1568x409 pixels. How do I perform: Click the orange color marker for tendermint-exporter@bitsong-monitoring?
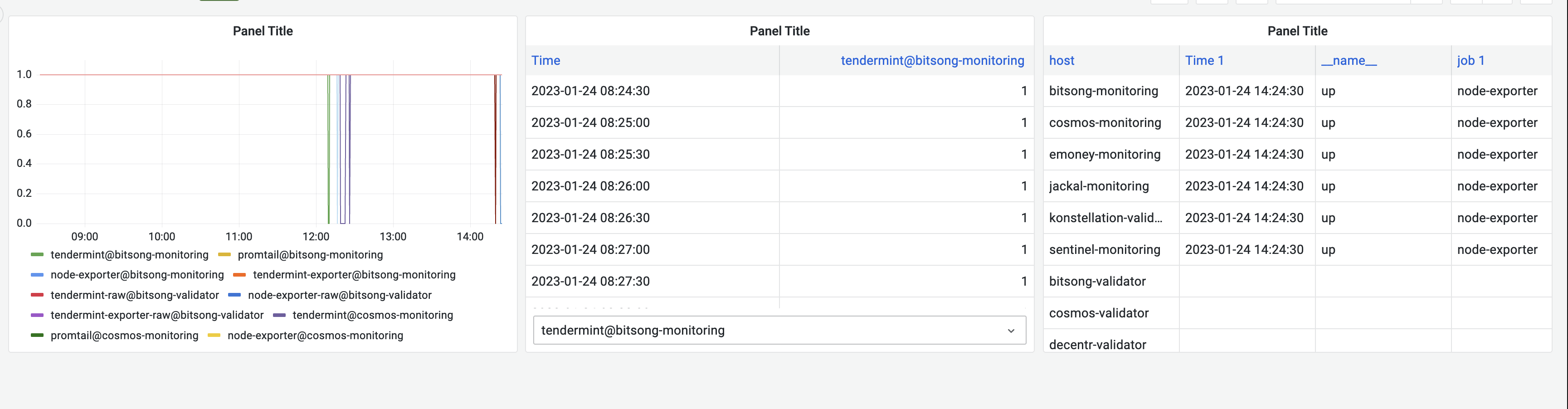click(240, 274)
